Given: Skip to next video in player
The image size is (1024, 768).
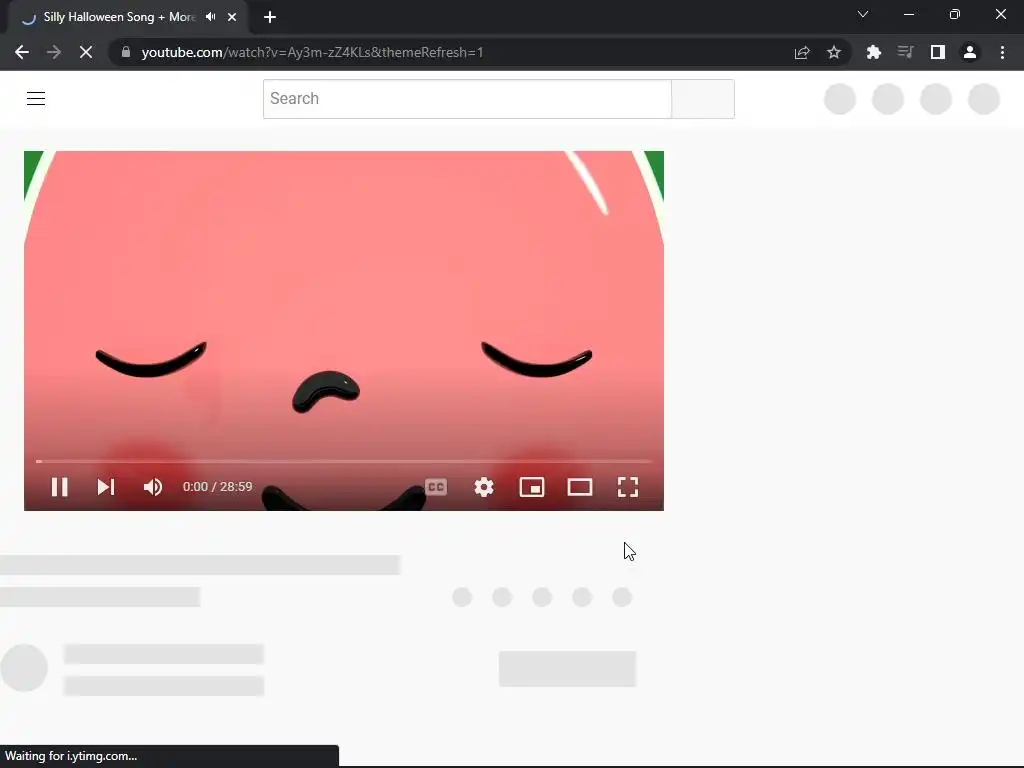Looking at the screenshot, I should click(106, 487).
